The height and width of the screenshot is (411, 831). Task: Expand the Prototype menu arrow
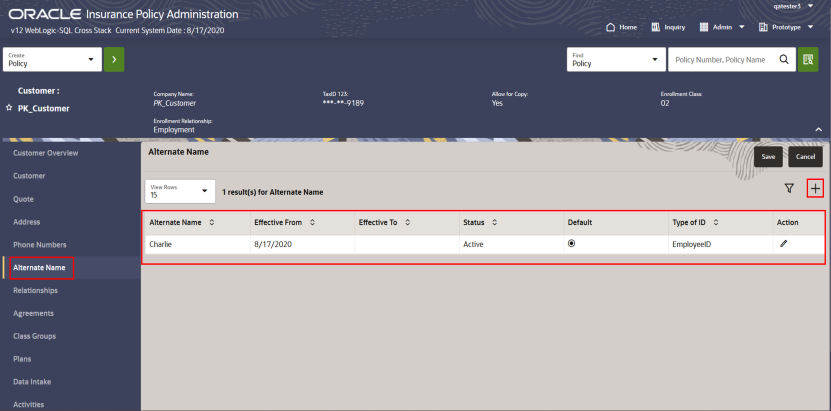coord(810,27)
